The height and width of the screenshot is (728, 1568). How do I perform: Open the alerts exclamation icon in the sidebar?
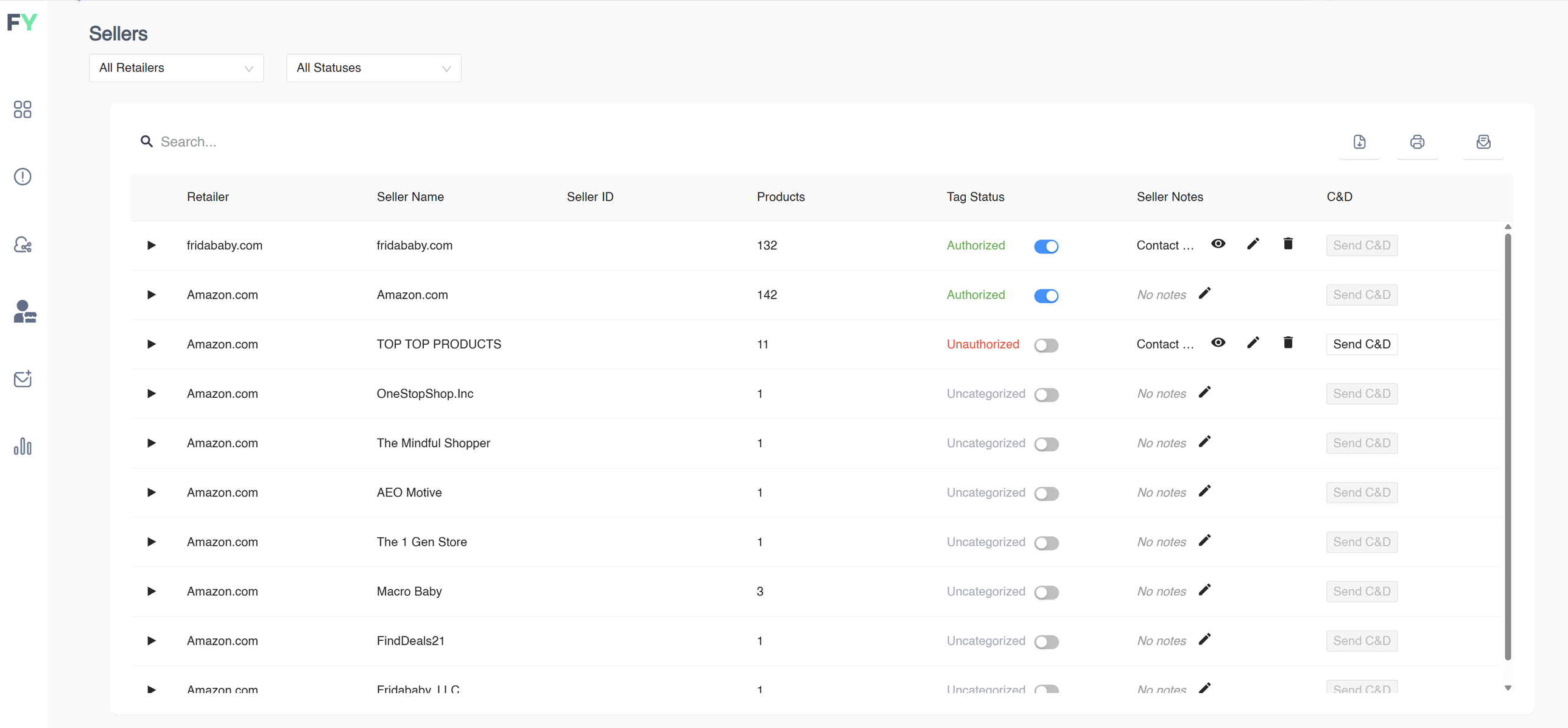point(23,177)
